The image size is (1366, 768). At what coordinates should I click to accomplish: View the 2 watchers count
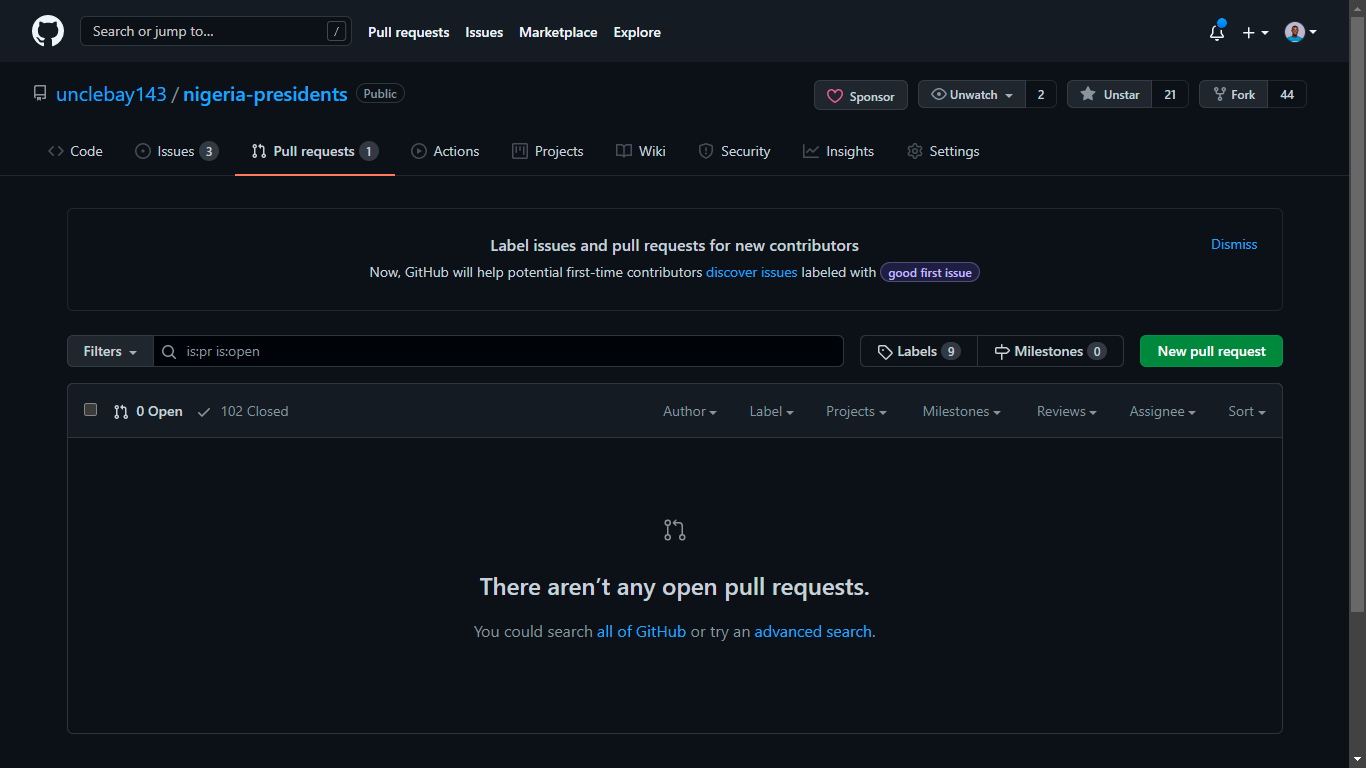(1041, 94)
